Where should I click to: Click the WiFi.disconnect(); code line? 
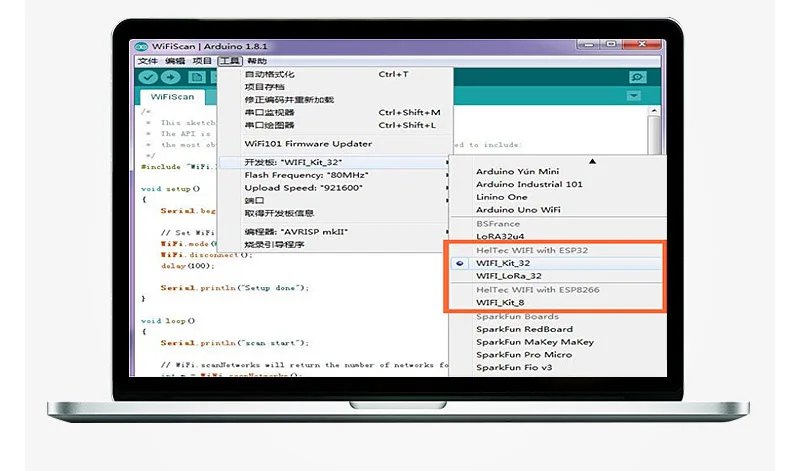point(207,255)
